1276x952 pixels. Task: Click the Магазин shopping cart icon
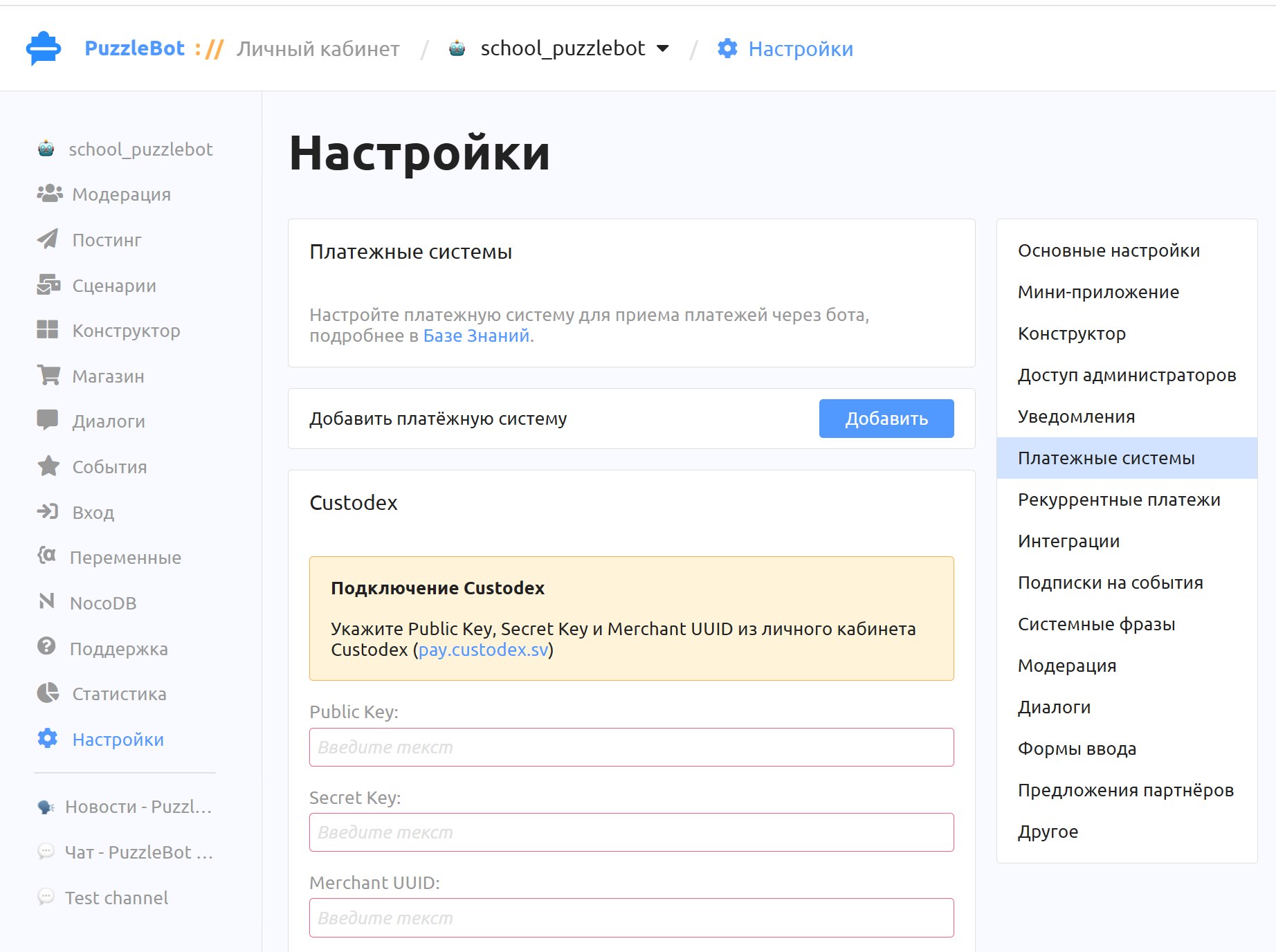point(48,376)
